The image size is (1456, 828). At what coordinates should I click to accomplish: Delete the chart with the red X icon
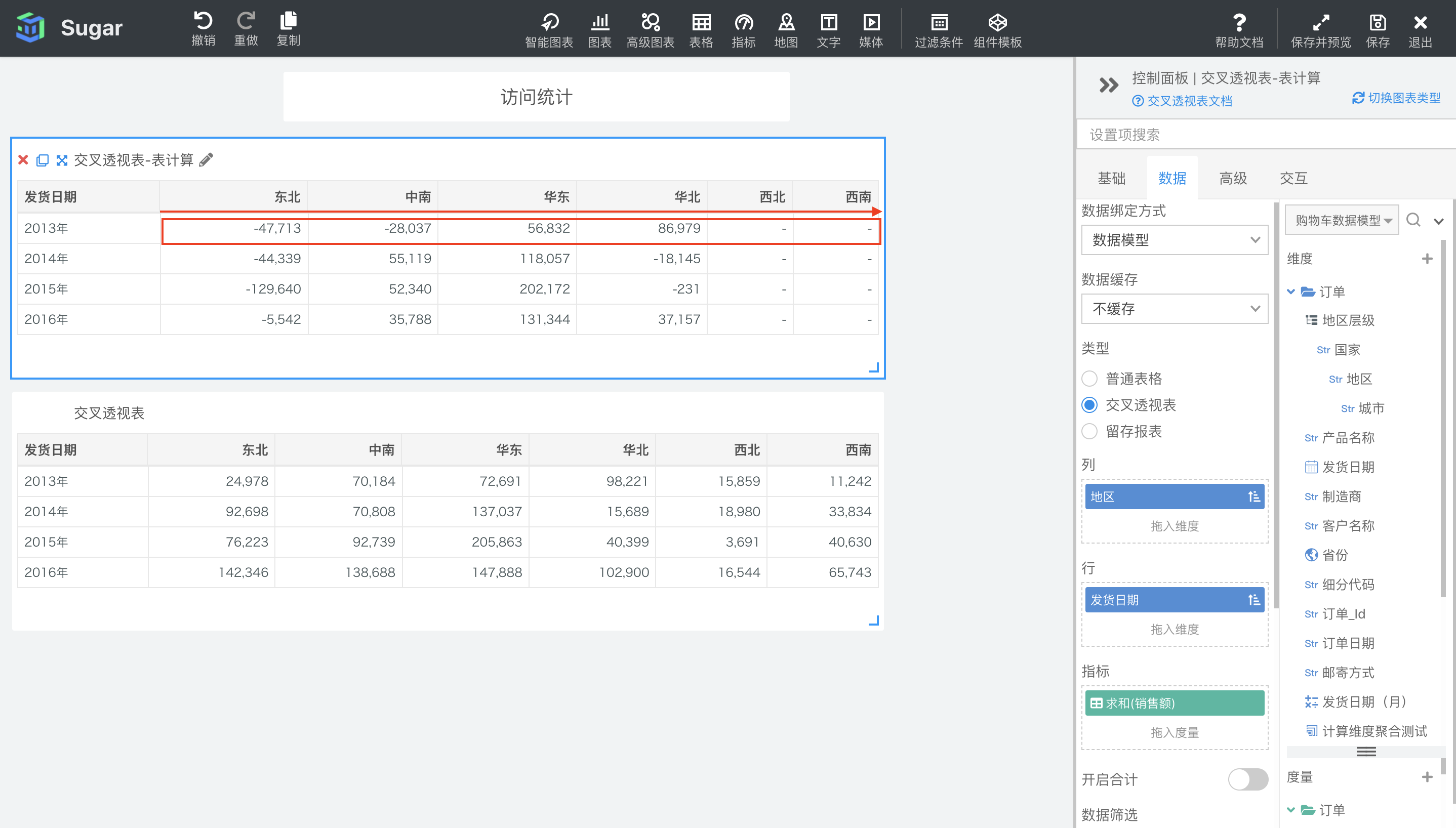tap(23, 160)
